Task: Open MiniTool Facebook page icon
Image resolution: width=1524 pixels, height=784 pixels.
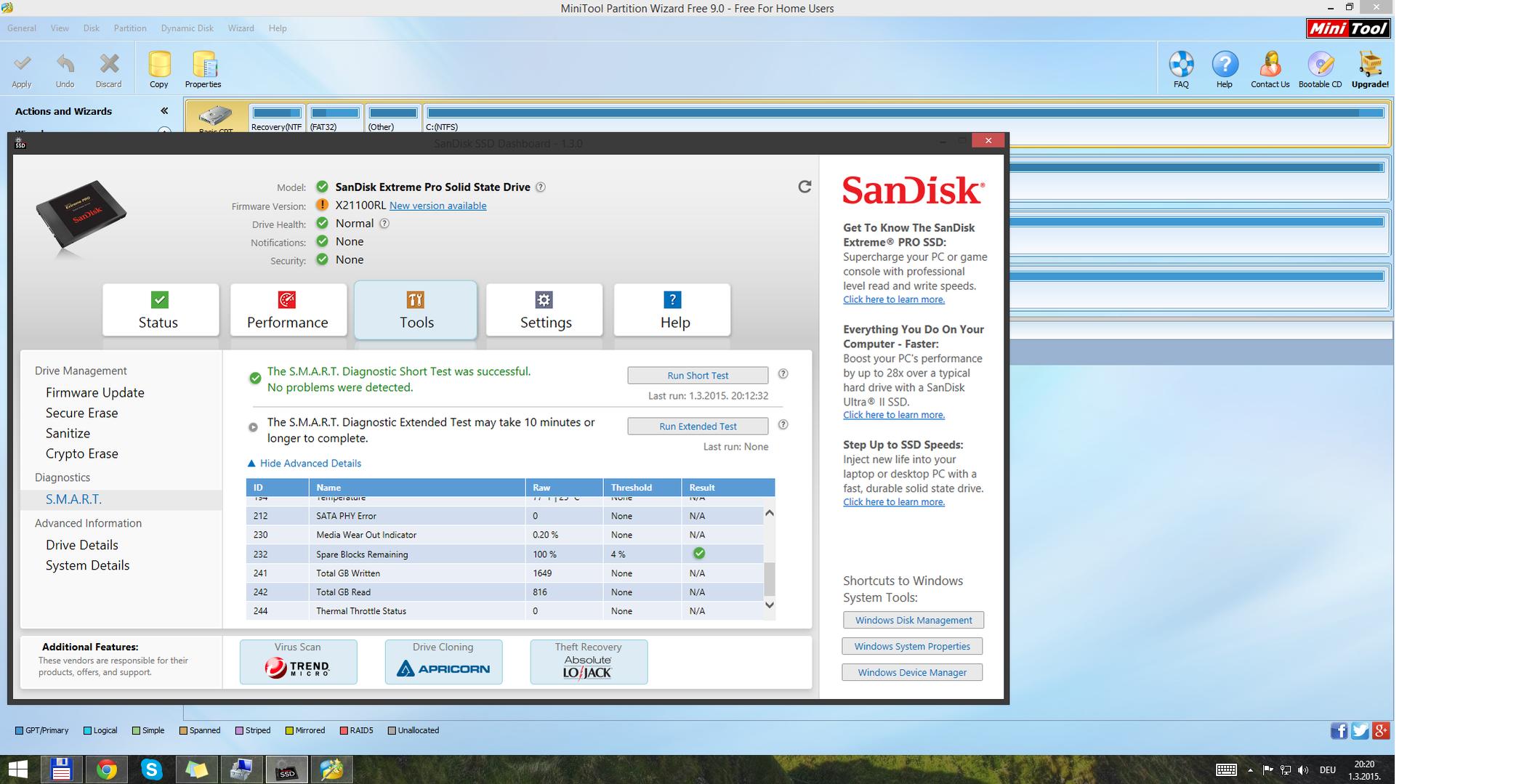Action: click(1338, 731)
